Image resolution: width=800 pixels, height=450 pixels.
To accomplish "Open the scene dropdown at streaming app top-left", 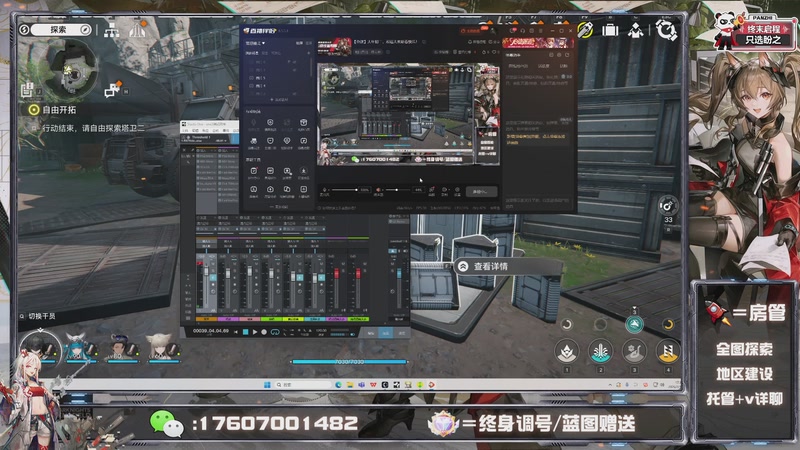I will [256, 43].
